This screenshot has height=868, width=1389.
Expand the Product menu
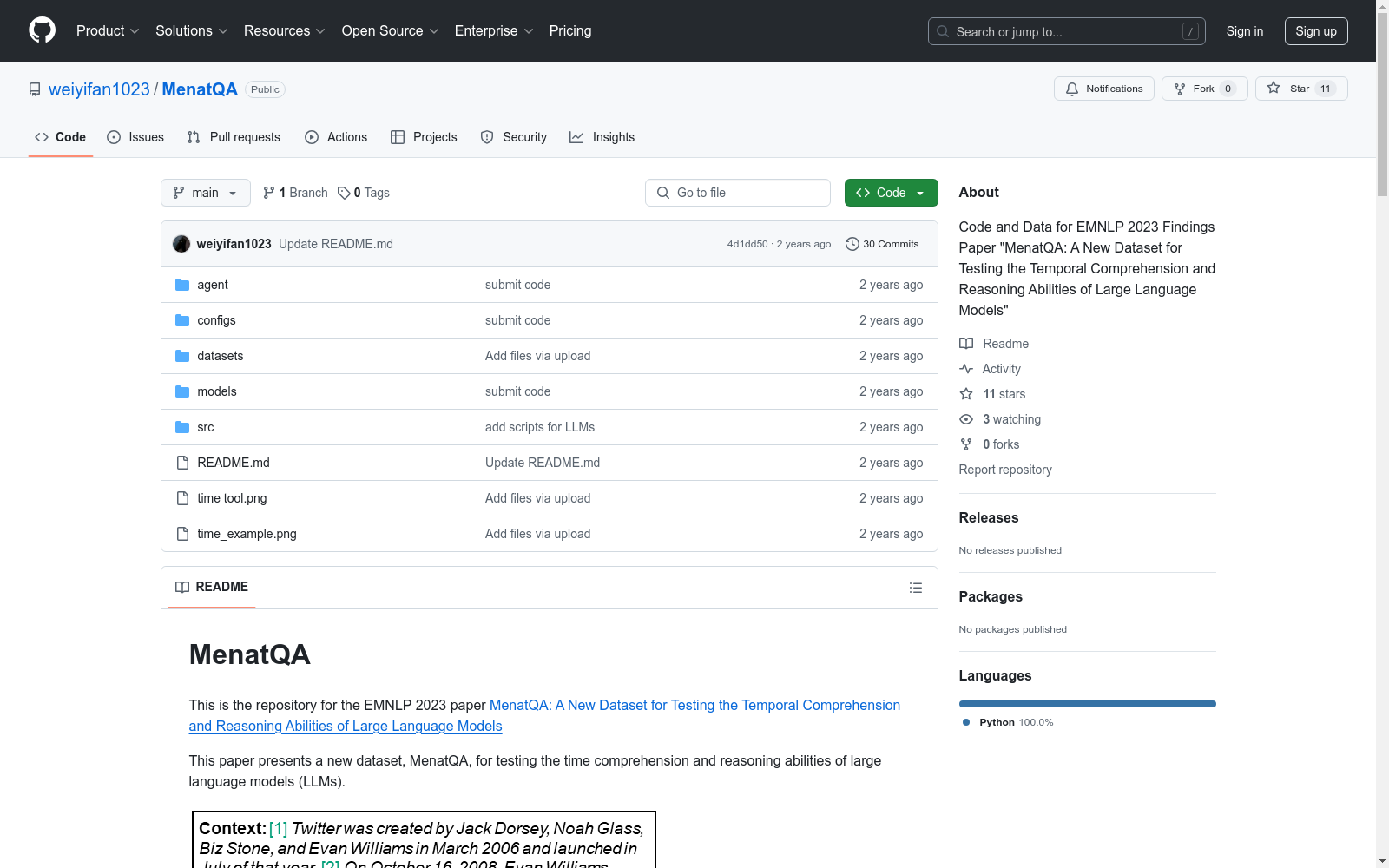(108, 31)
